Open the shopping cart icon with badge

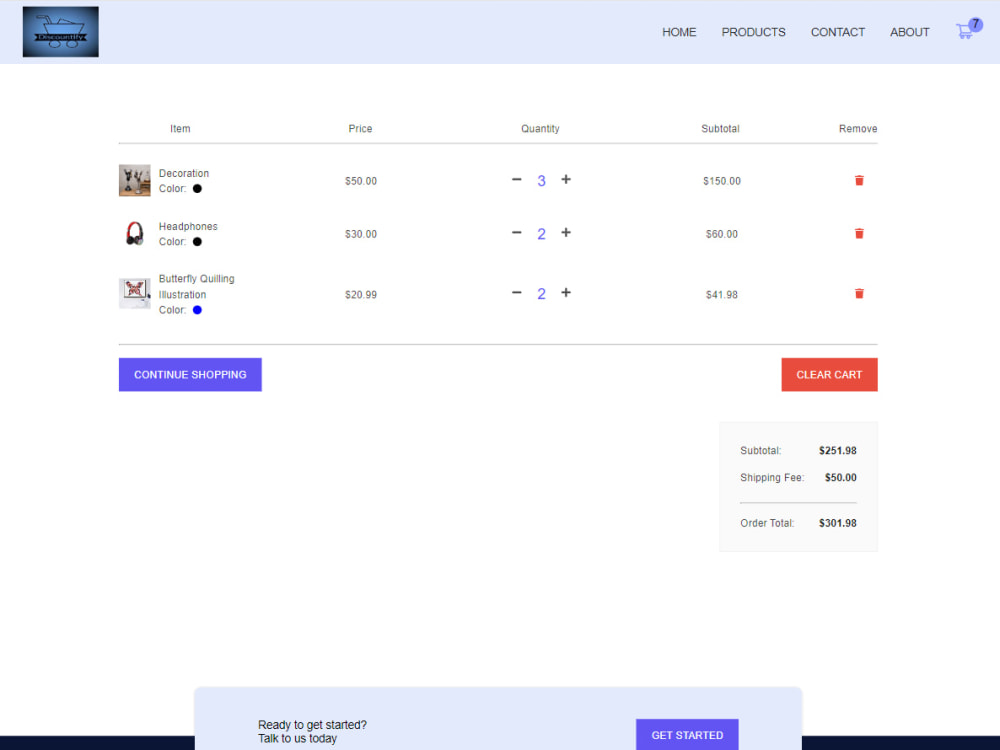tap(968, 29)
